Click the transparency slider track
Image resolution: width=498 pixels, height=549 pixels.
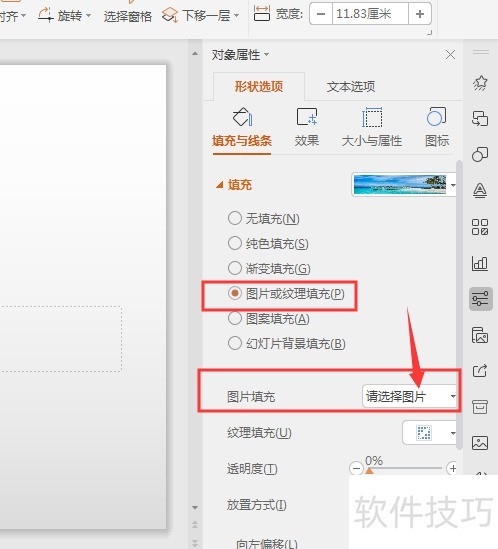coord(404,468)
